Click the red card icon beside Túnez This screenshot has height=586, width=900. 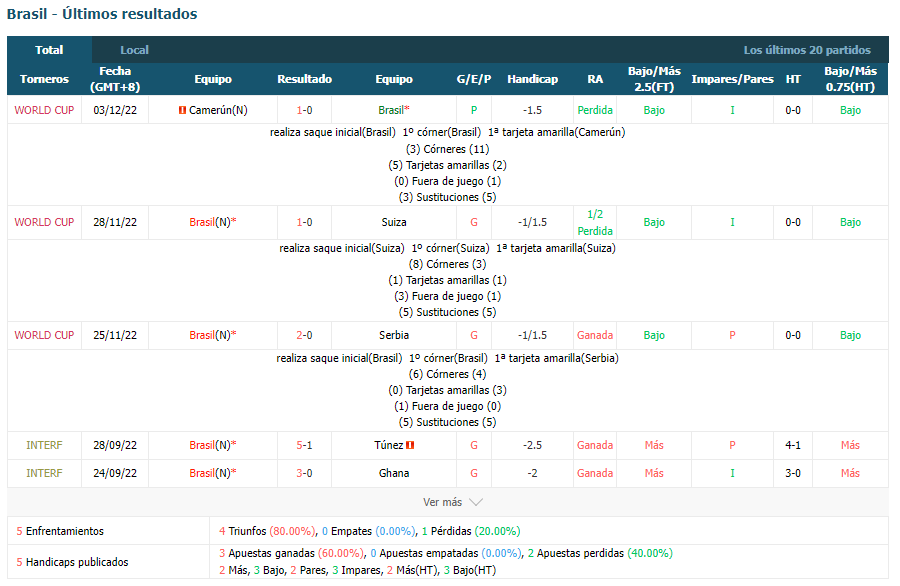tap(410, 445)
